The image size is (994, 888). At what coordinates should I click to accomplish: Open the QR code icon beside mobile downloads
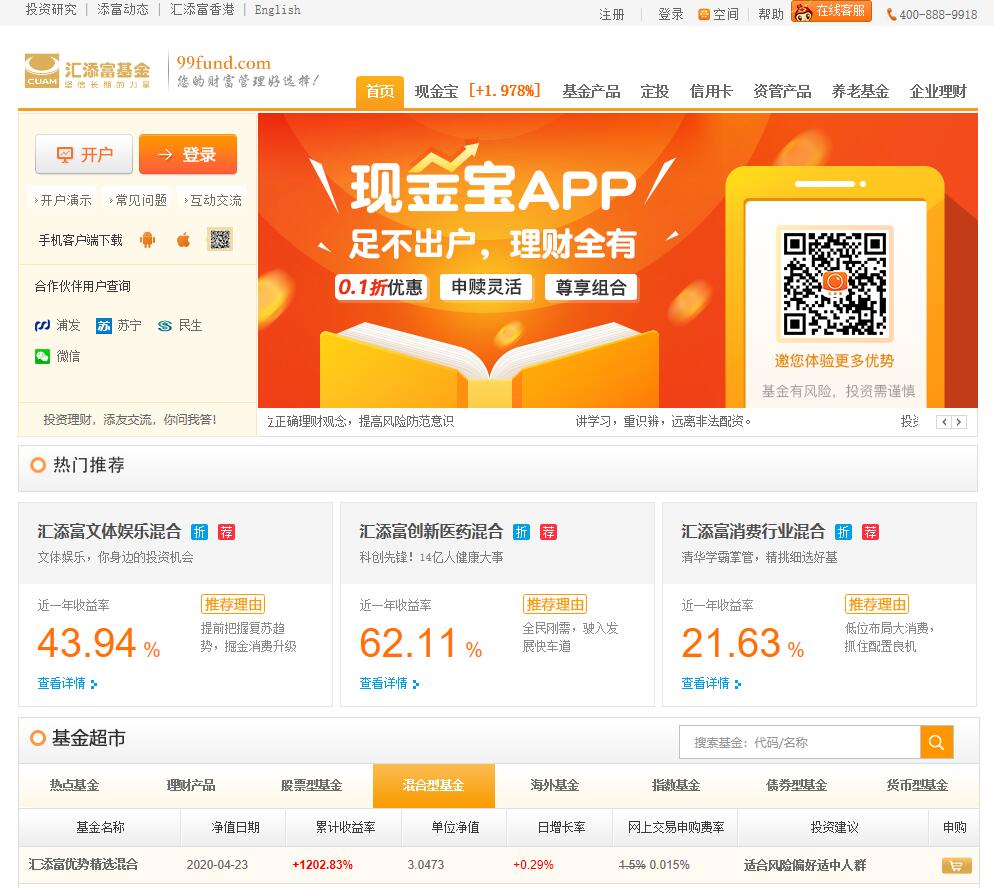(x=220, y=239)
